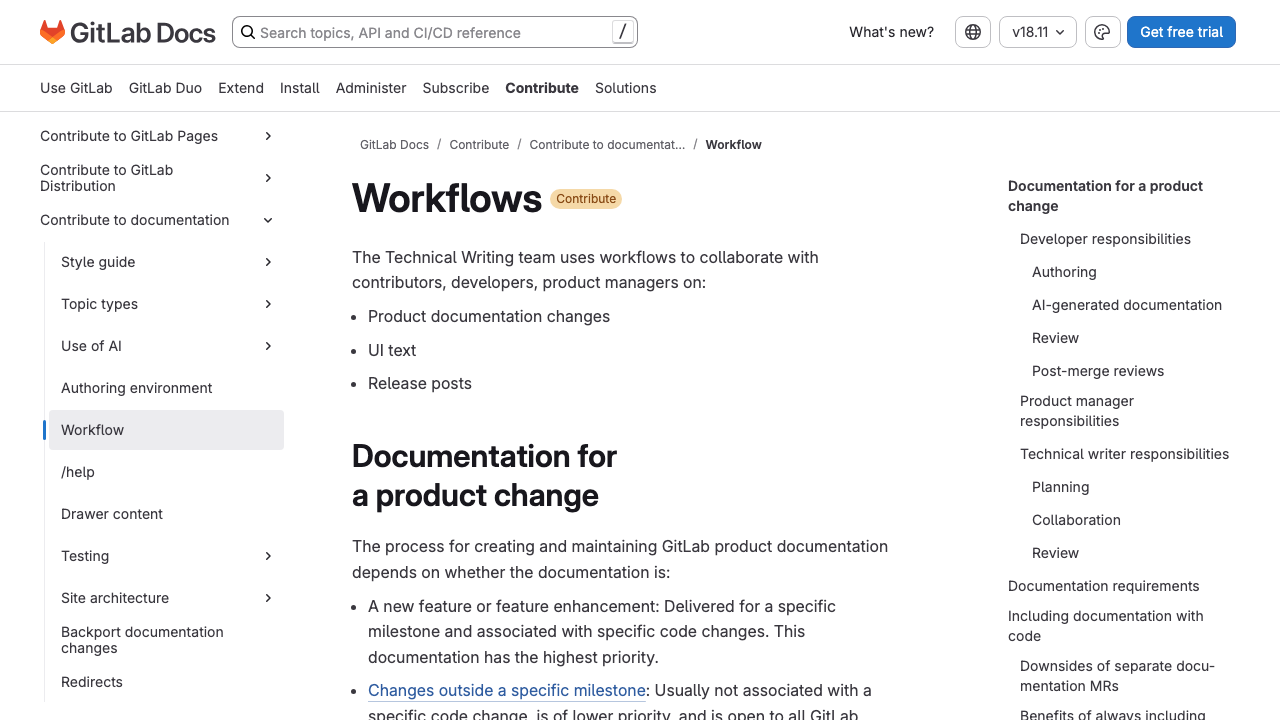Open Changes outside a specific milestone link
This screenshot has height=720, width=1280.
point(507,690)
